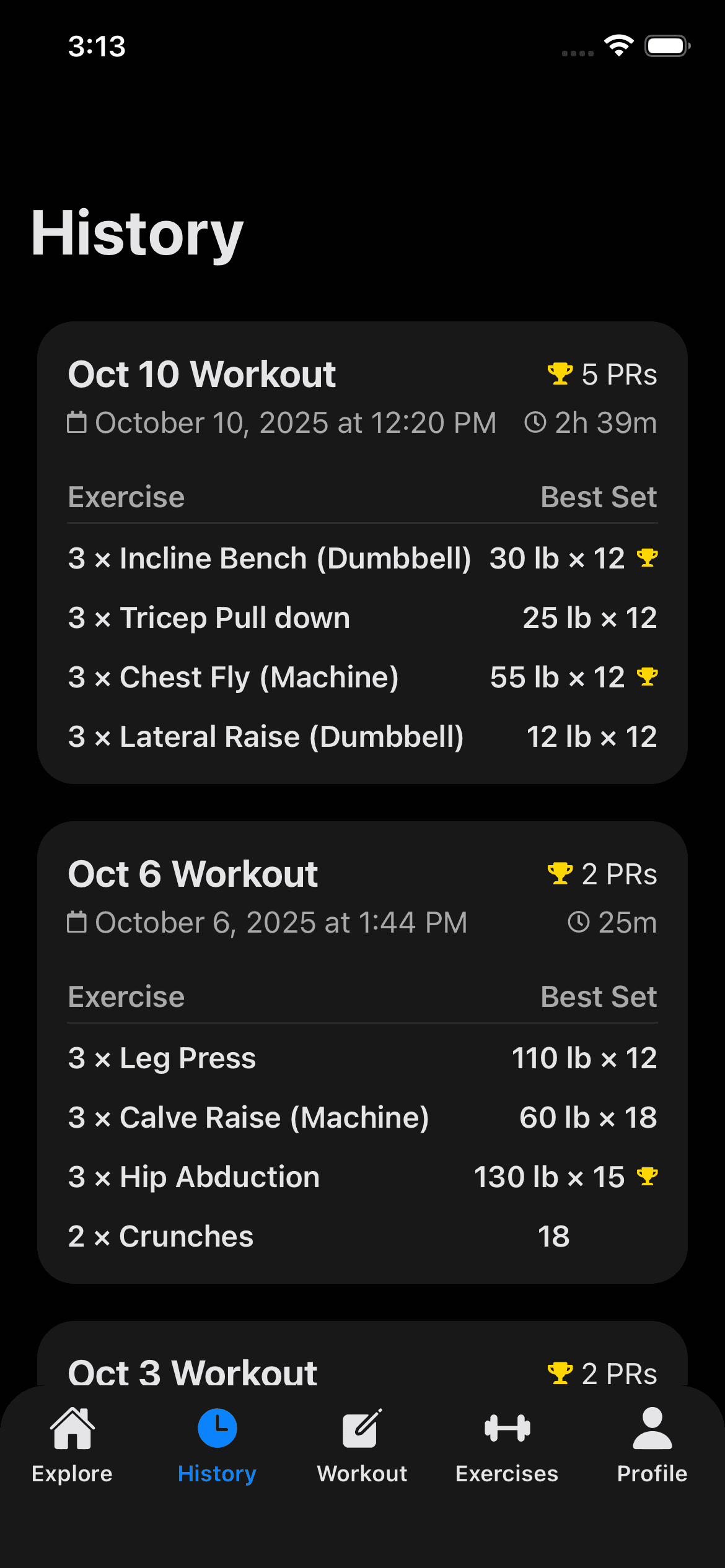Switch to the Explore tab label
Image resolution: width=725 pixels, height=1568 pixels.
coord(72,1473)
